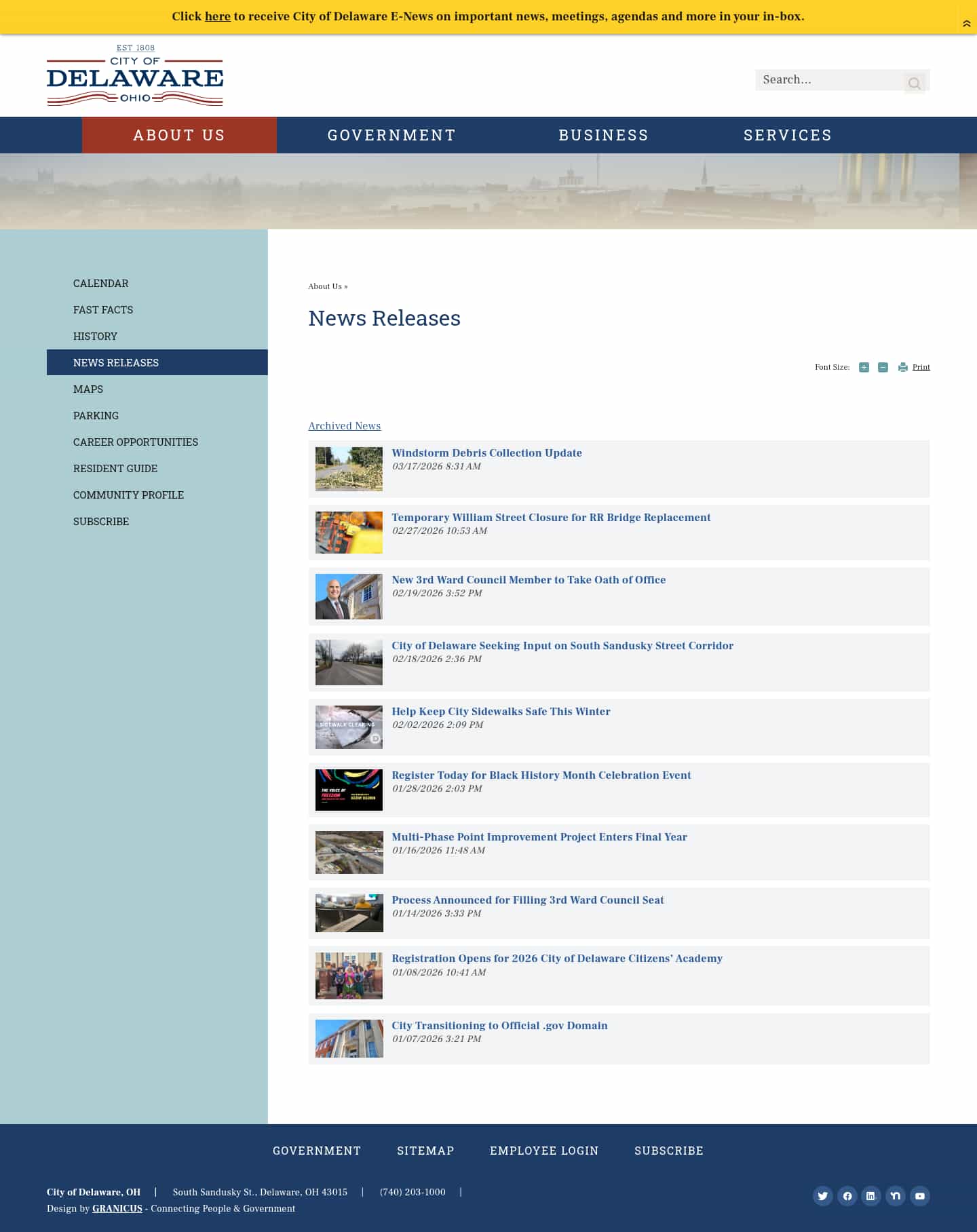Open Filling 3rd Ward Council Seat article

point(528,900)
